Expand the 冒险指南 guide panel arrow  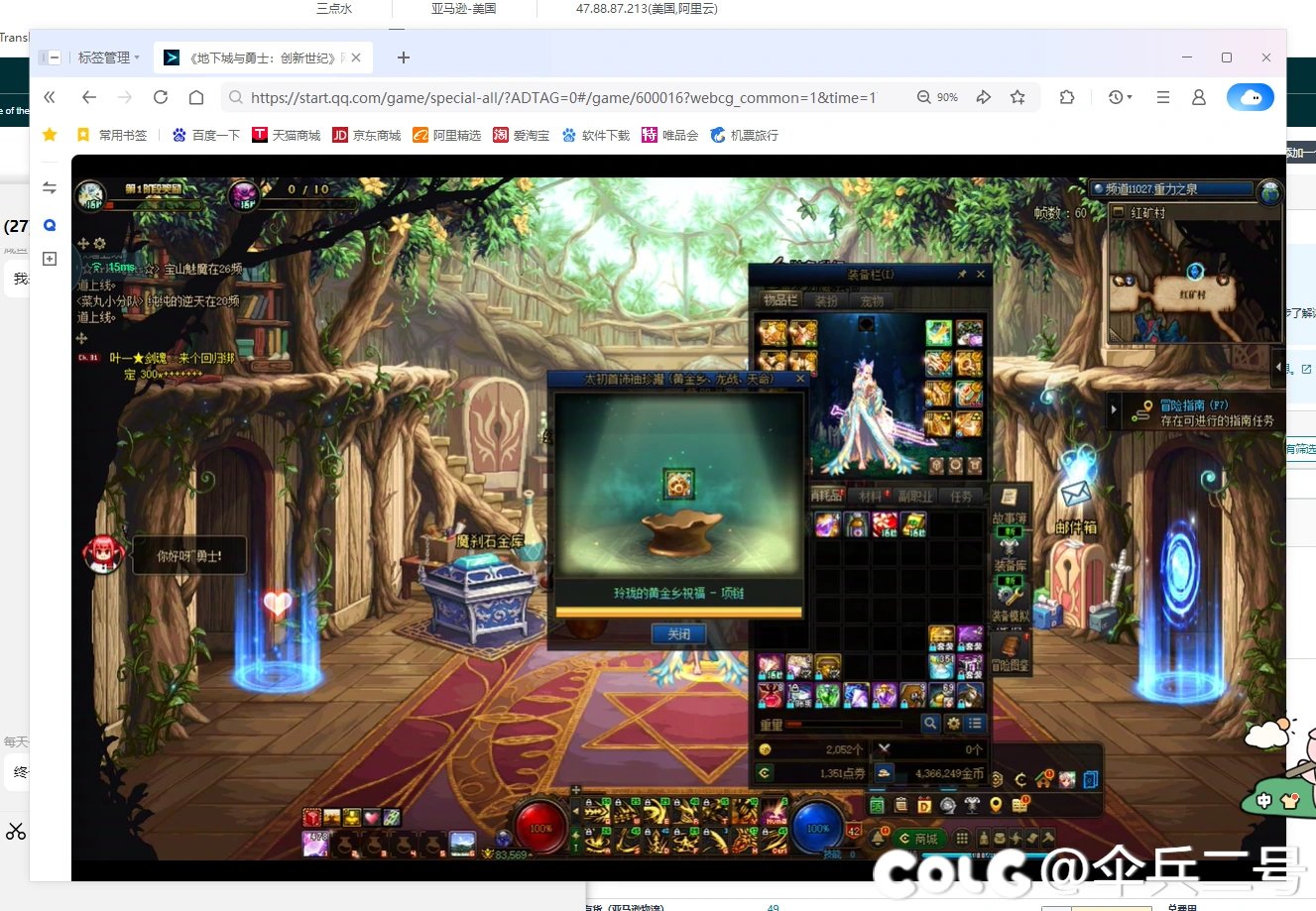tap(1115, 409)
